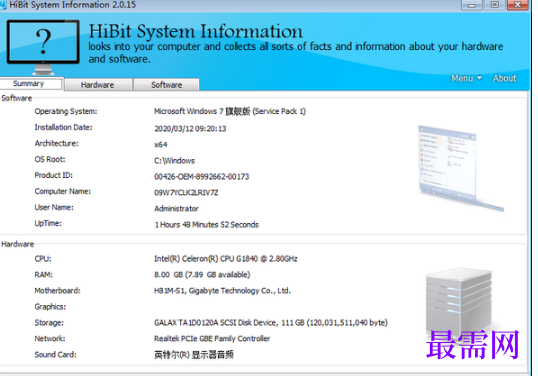Select the Realtek PCIe GBE network value
This screenshot has width=538, height=376.
(x=212, y=339)
